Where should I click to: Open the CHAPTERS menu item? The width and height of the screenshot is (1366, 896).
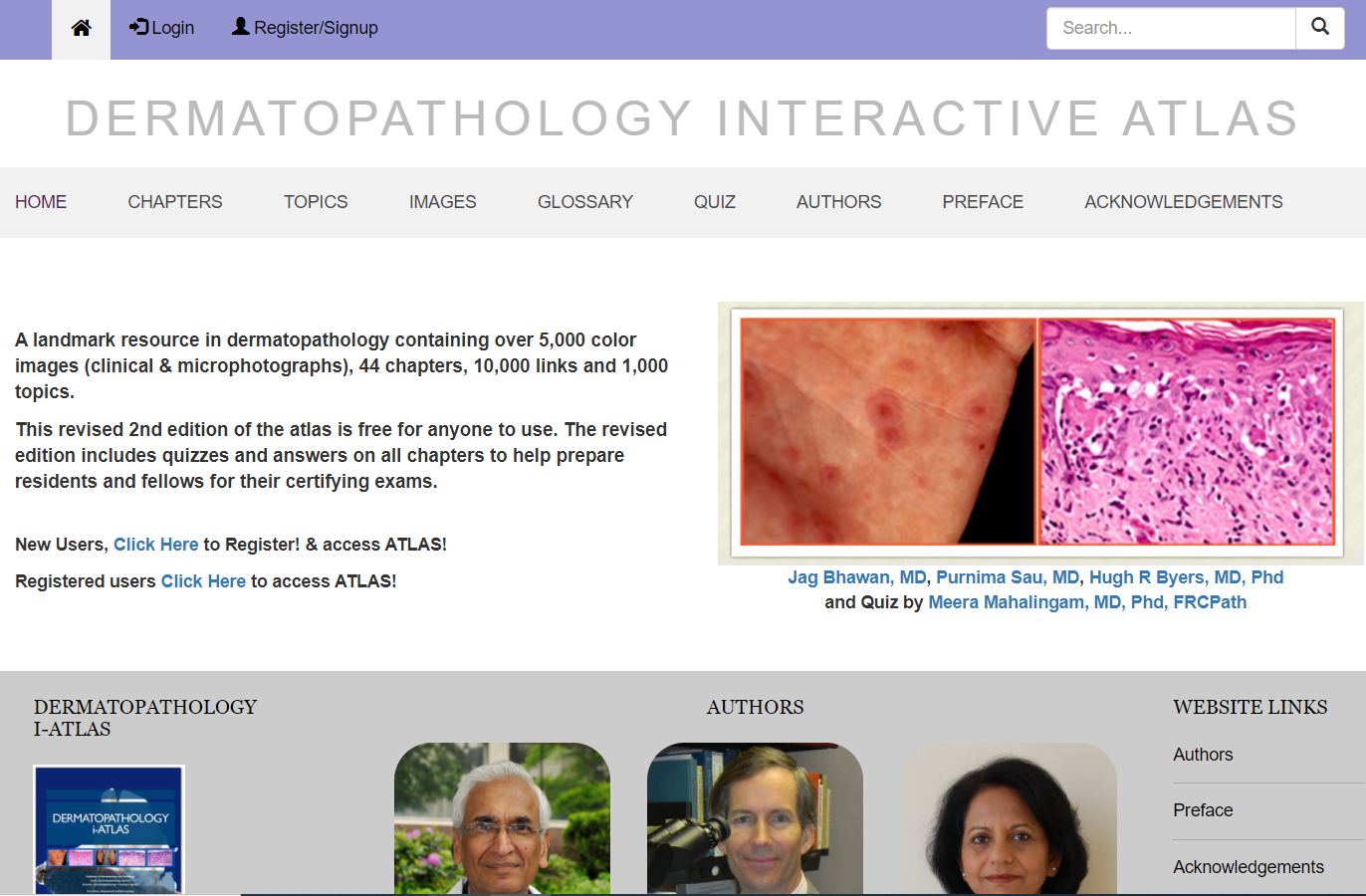point(175,202)
